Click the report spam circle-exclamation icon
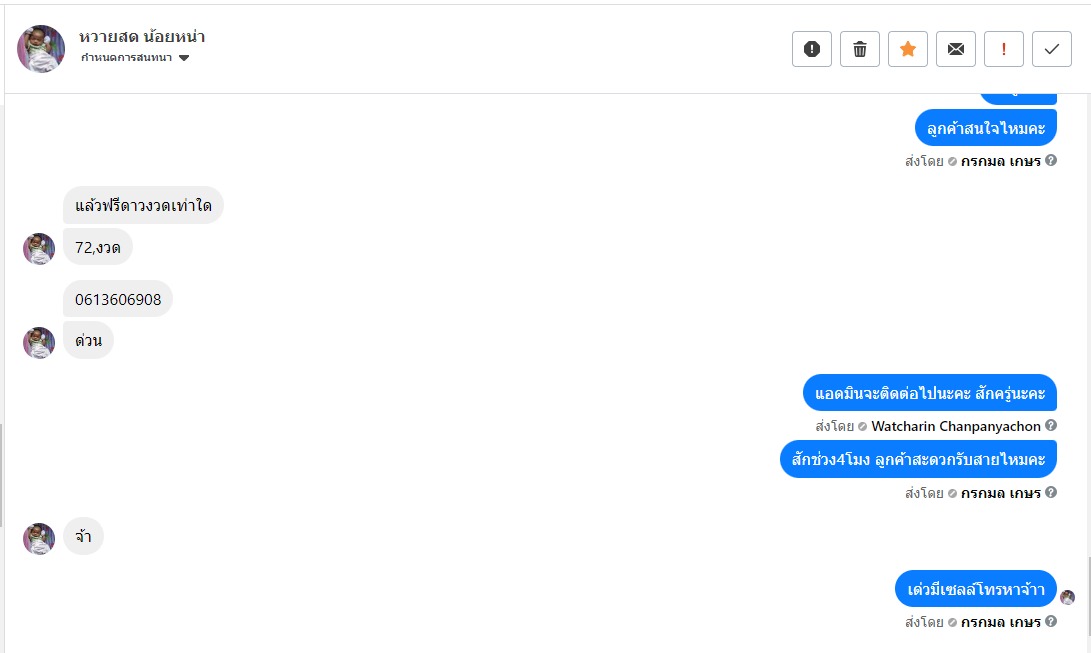The image size is (1091, 653). pyautogui.click(x=812, y=49)
